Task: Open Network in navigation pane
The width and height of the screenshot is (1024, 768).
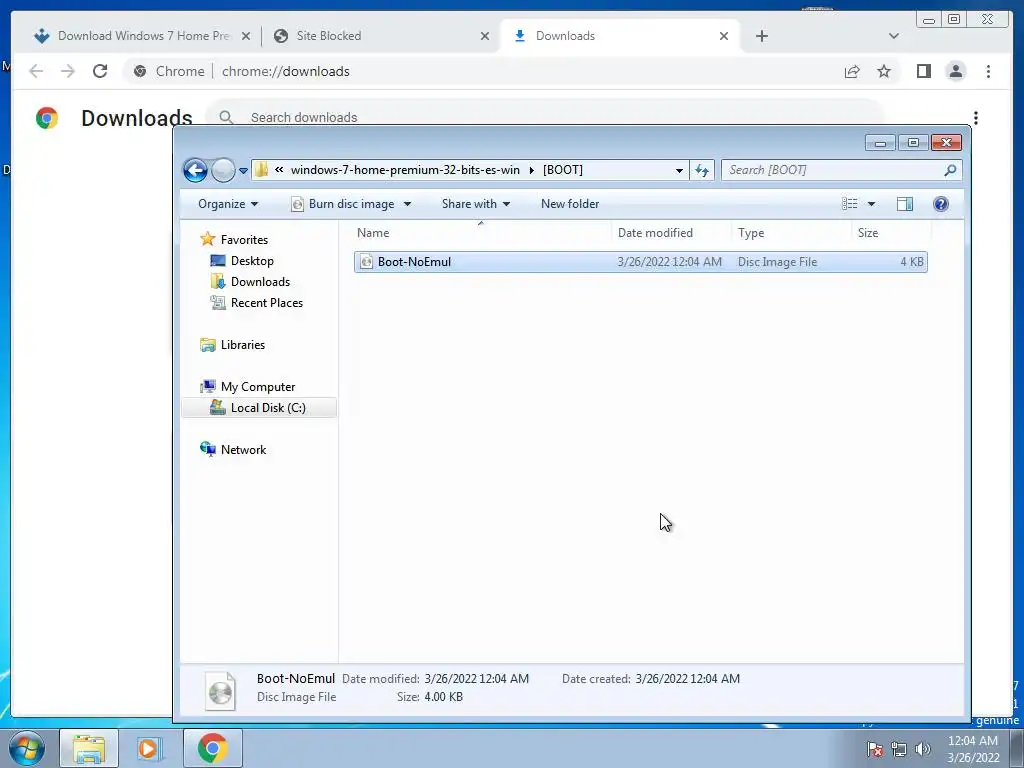Action: [x=242, y=449]
